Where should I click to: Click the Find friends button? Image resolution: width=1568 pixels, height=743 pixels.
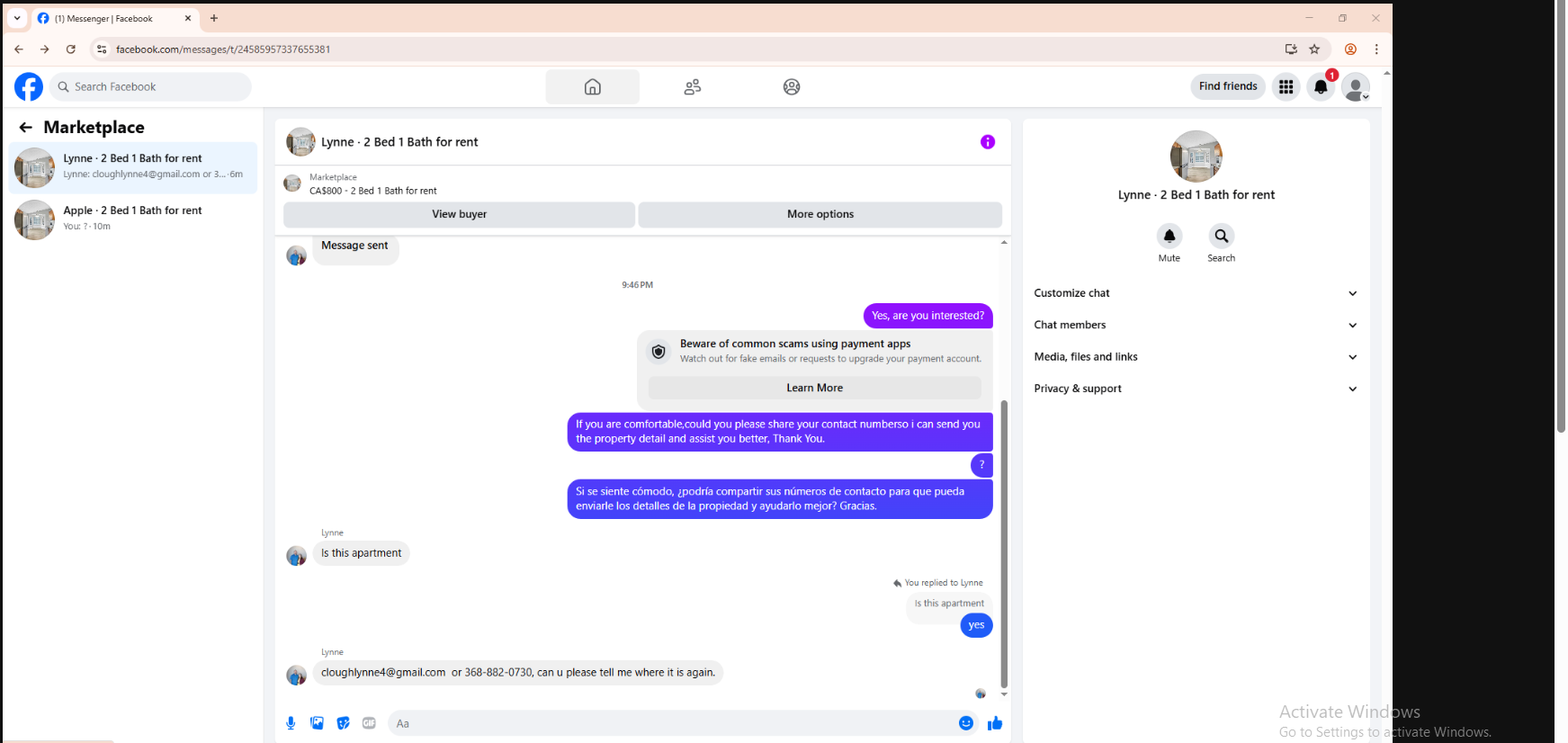click(x=1228, y=86)
